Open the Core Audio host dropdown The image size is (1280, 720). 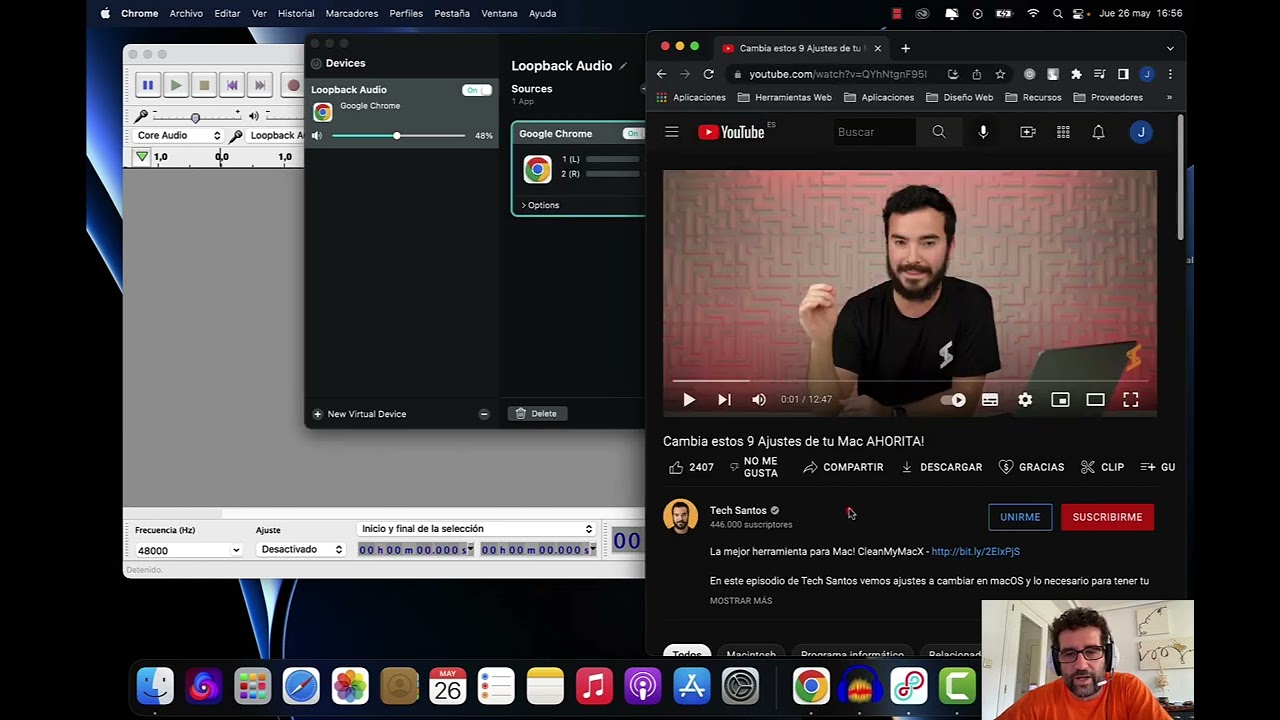179,135
